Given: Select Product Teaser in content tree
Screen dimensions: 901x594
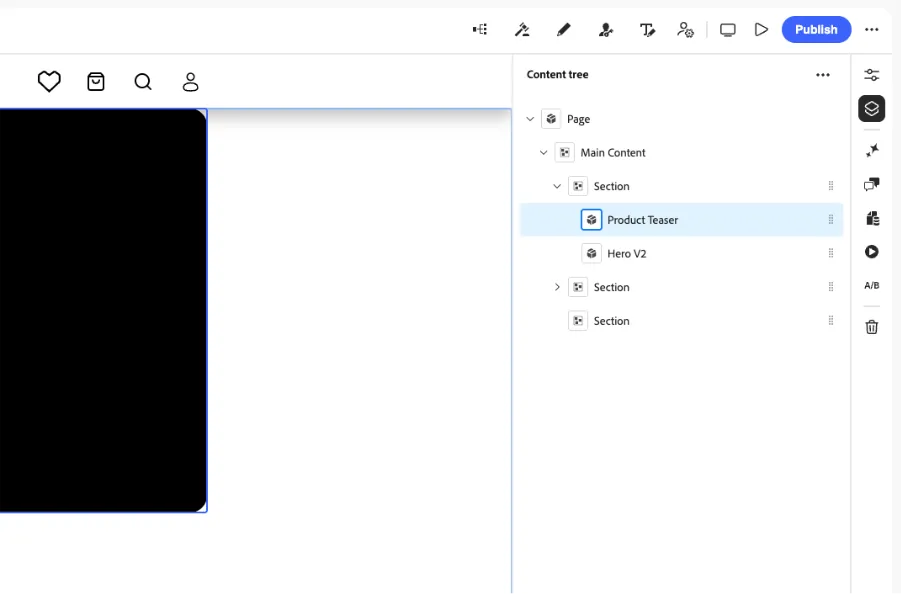Looking at the screenshot, I should [x=681, y=220].
